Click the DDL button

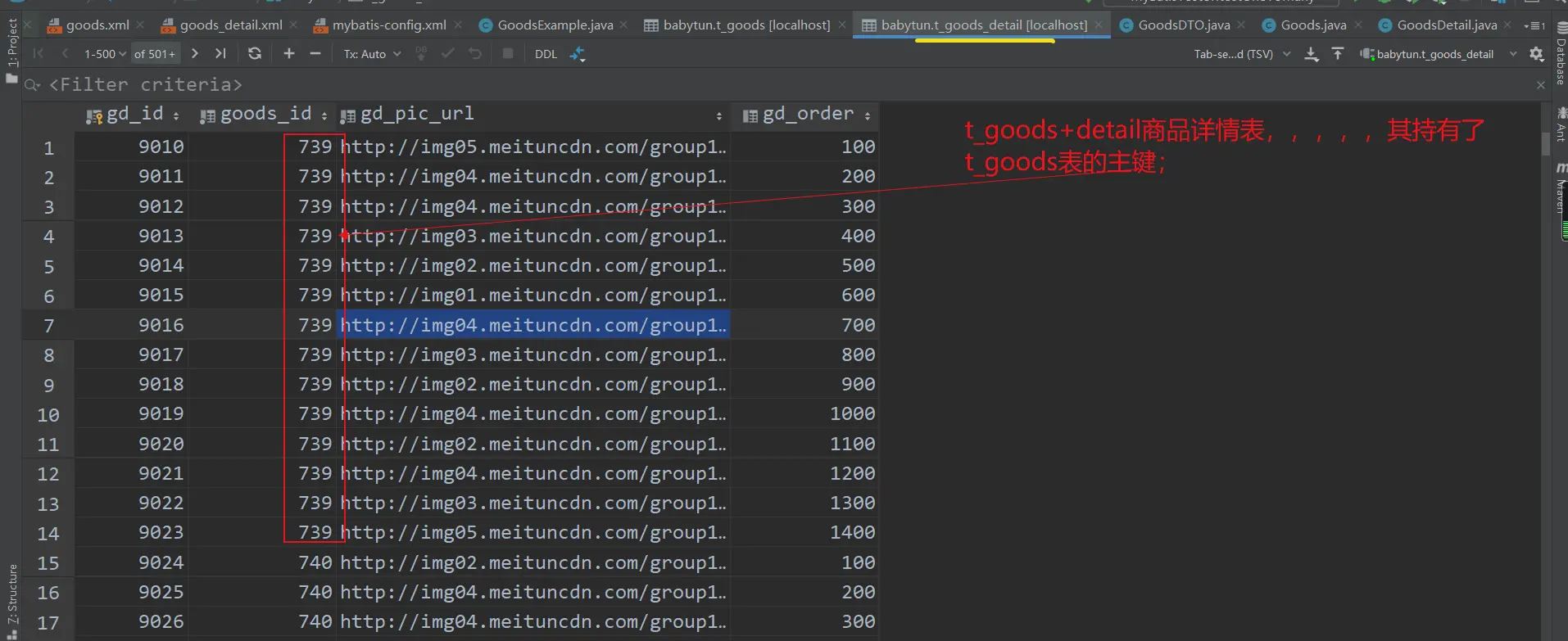[546, 54]
